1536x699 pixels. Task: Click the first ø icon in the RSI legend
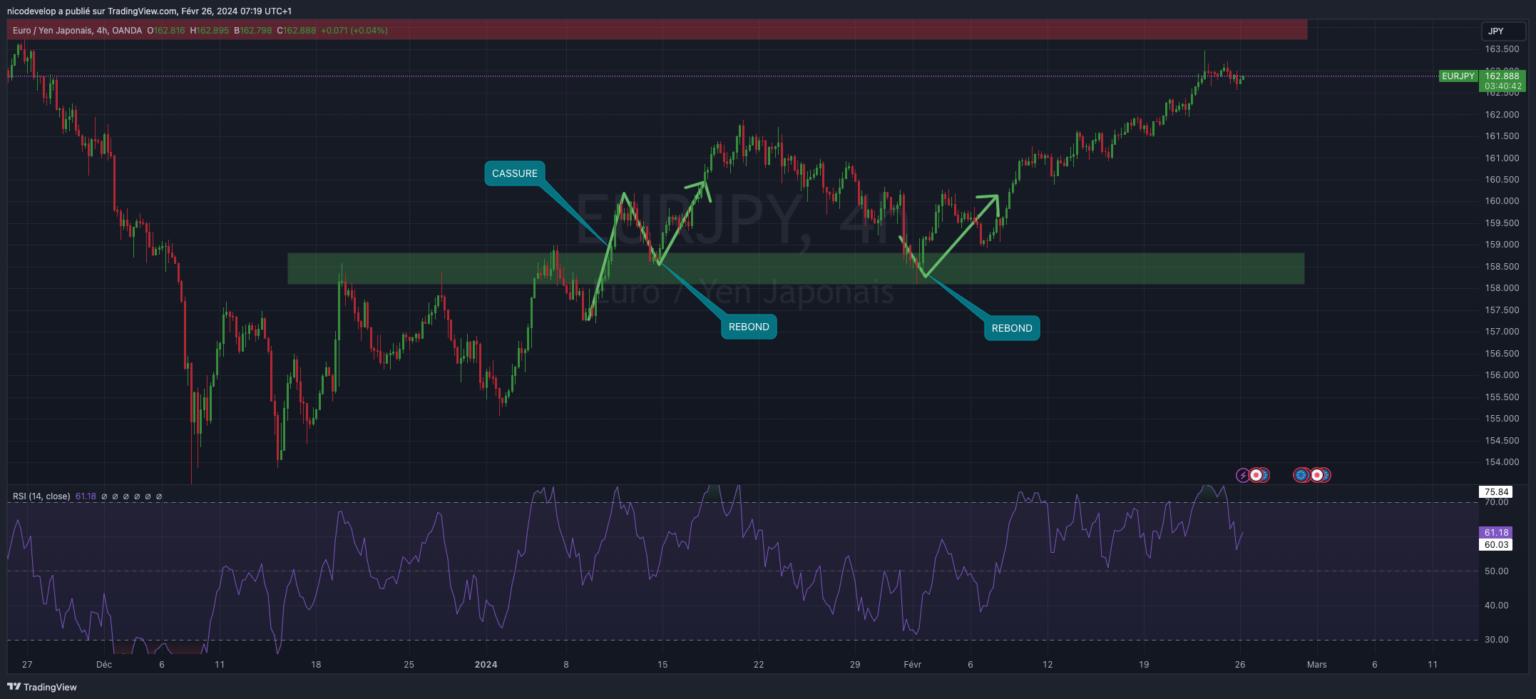tap(105, 496)
